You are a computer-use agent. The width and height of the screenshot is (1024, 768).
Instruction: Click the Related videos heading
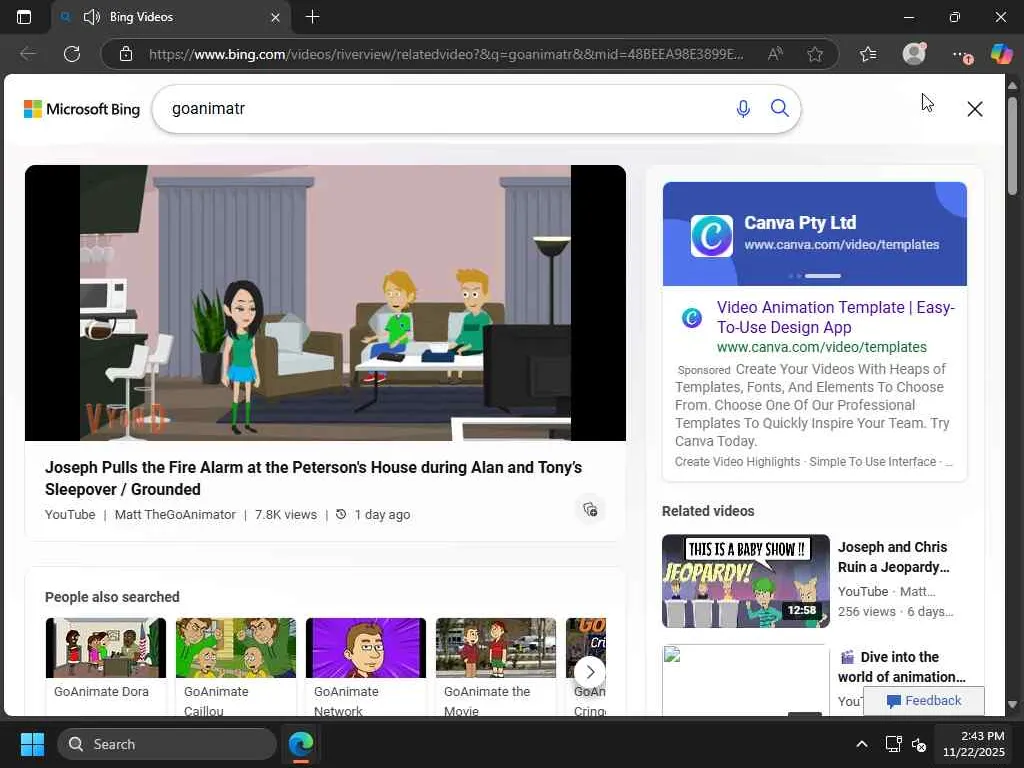pyautogui.click(x=708, y=511)
